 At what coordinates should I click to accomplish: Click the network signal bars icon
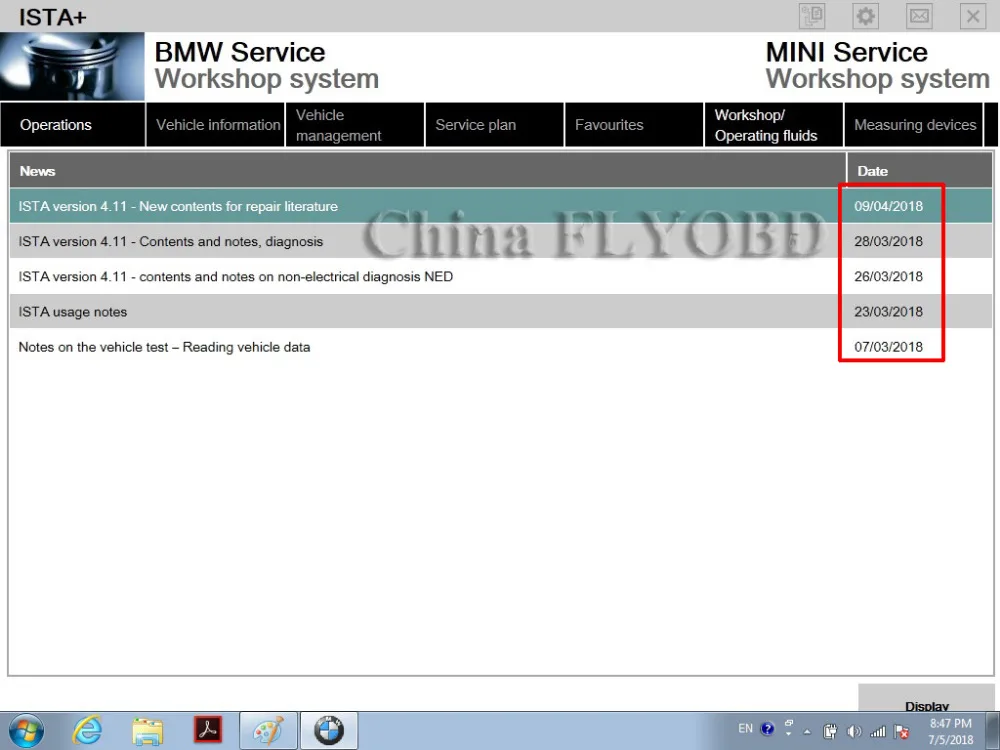tap(878, 732)
